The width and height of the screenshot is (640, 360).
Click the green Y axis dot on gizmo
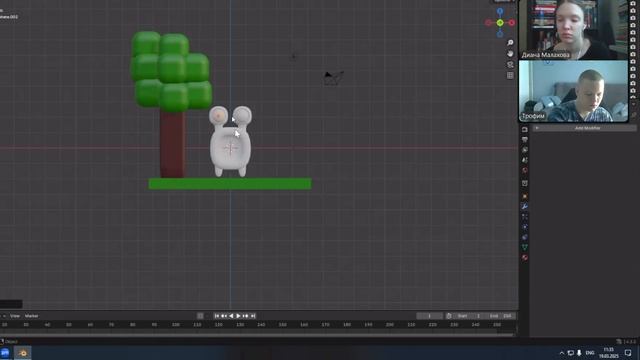coord(500,23)
